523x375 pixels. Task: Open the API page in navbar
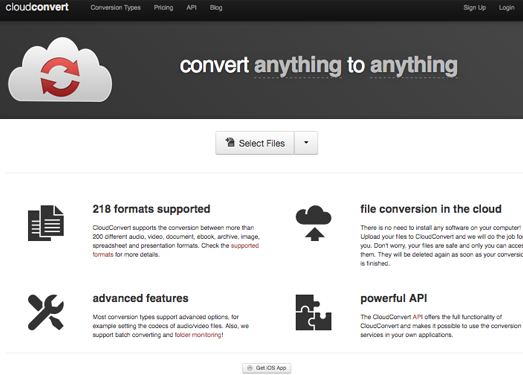(191, 7)
